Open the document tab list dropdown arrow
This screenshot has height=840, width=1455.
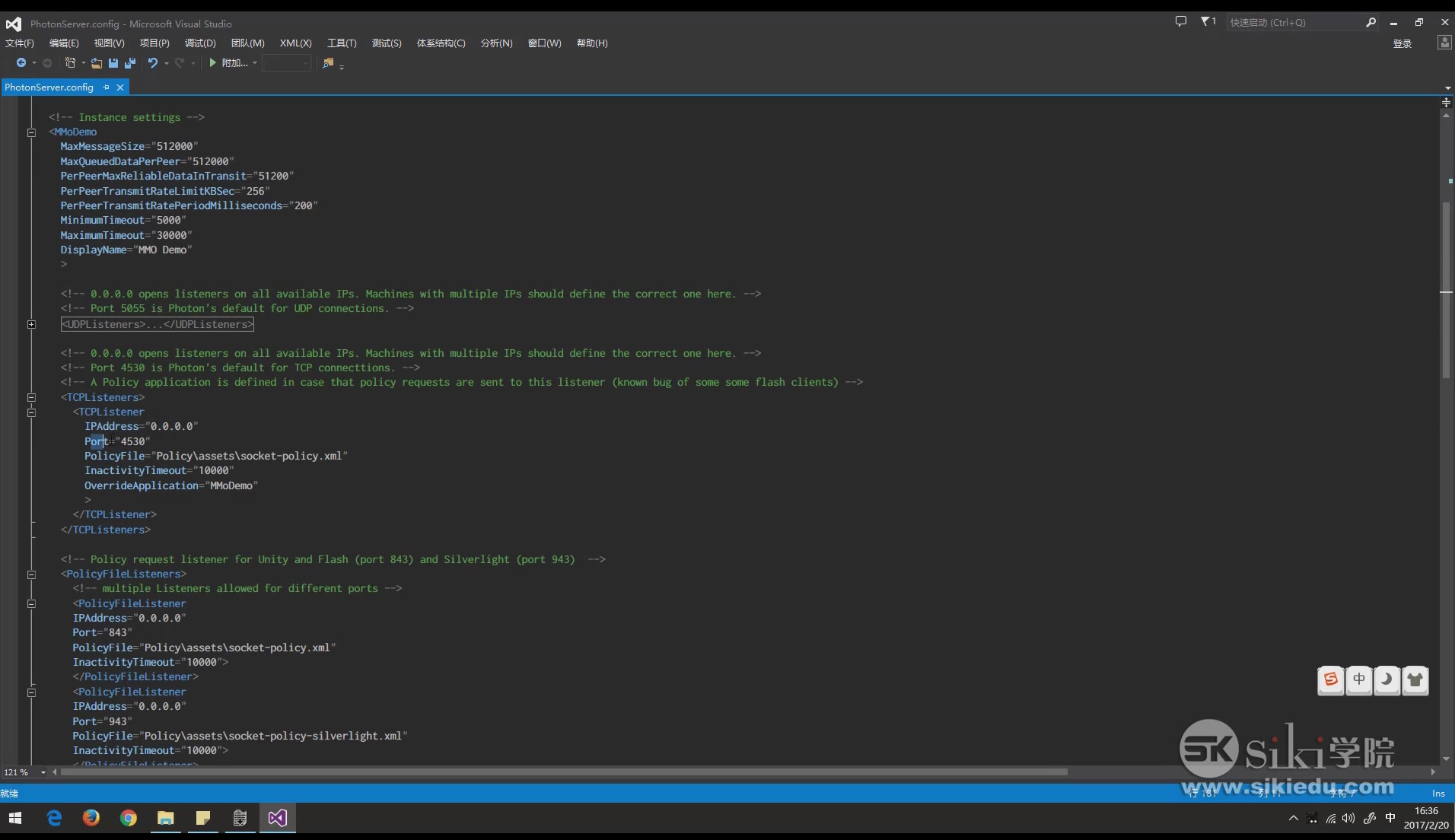coord(1447,88)
